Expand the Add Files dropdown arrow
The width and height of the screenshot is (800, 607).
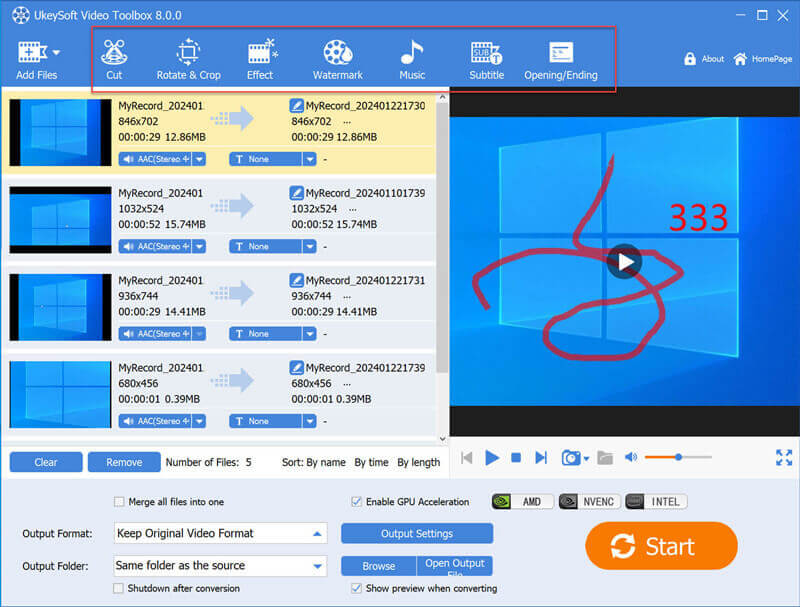pyautogui.click(x=56, y=52)
